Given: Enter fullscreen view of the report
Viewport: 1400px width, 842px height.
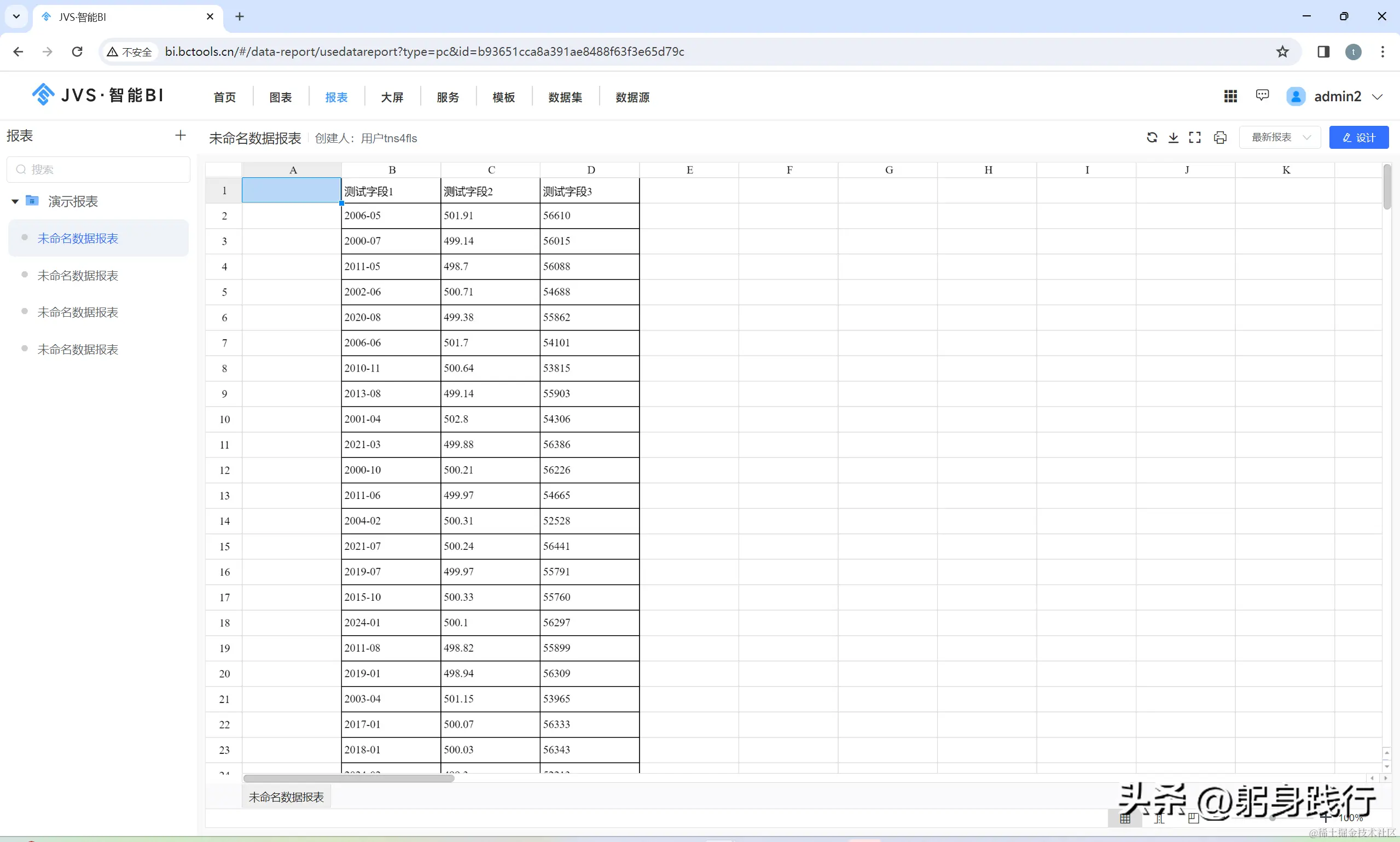Looking at the screenshot, I should (1195, 137).
